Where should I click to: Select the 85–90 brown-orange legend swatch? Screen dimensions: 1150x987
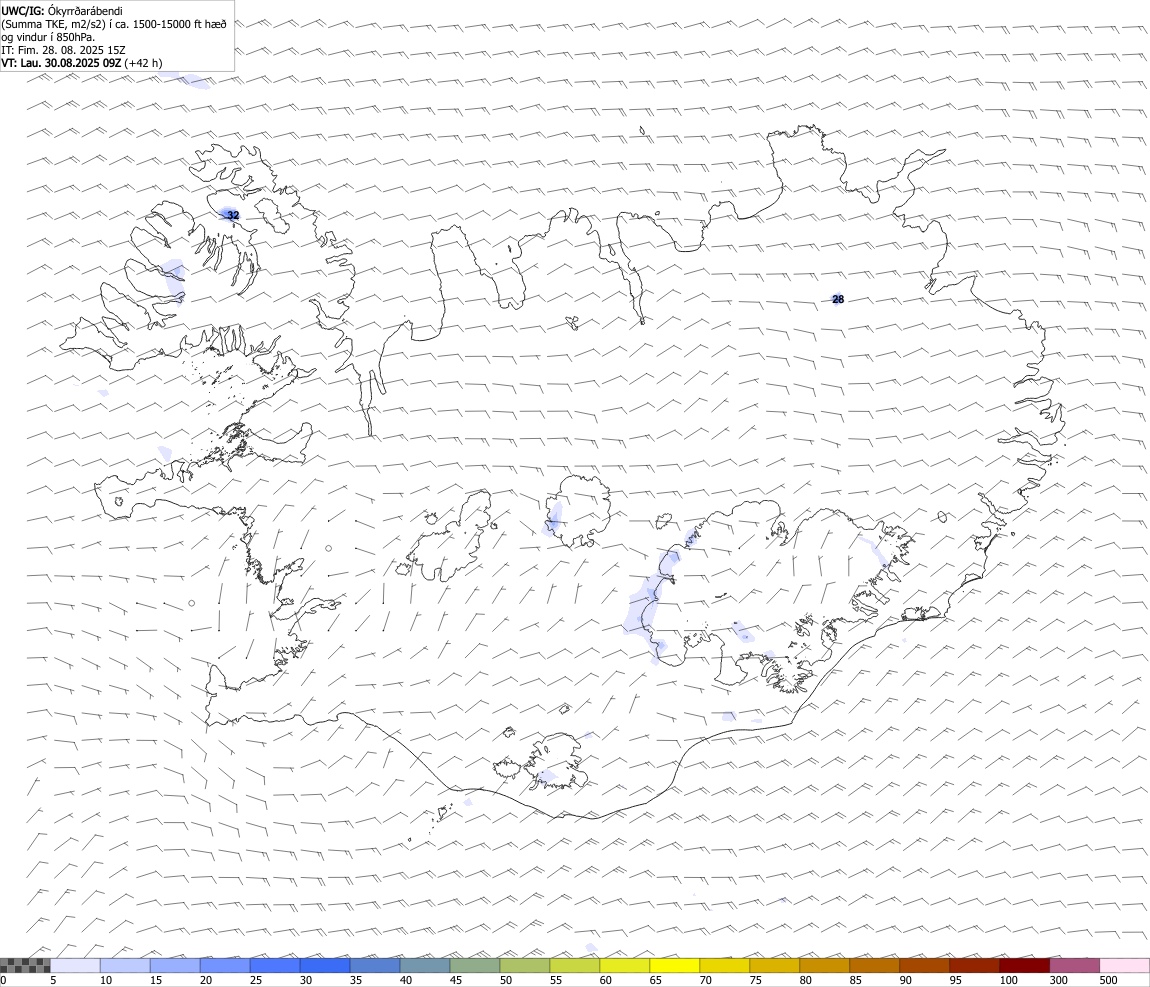coord(874,965)
